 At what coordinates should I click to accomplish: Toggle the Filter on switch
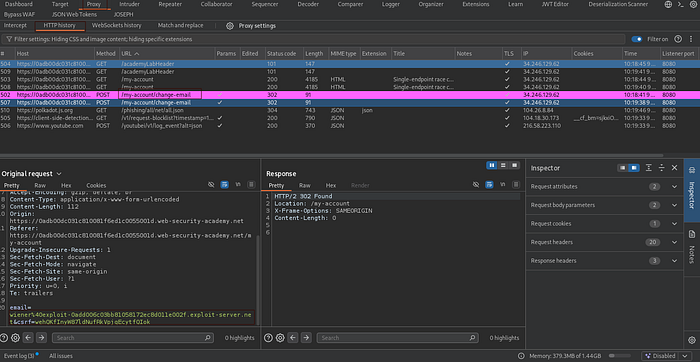637,39
